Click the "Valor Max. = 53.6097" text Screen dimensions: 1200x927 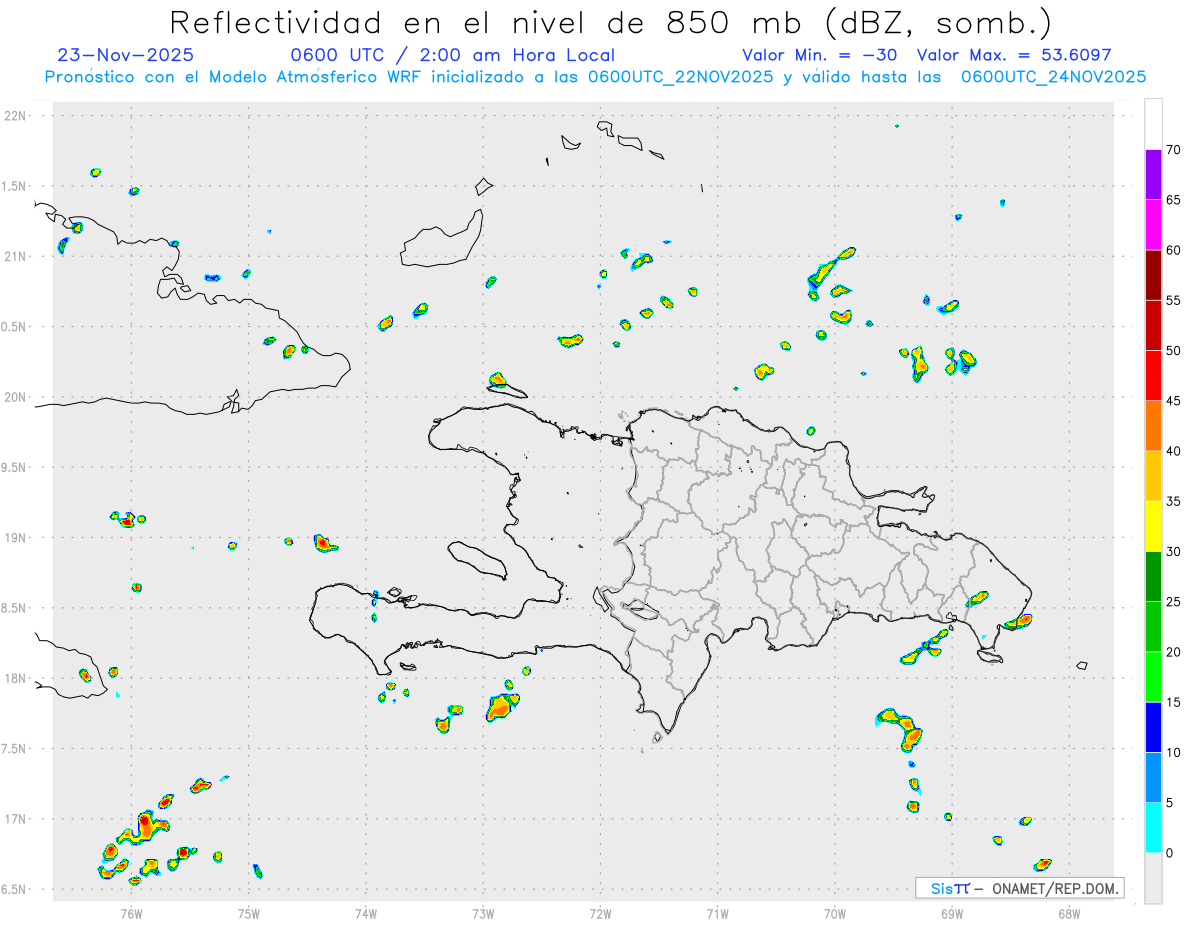pyautogui.click(x=1014, y=56)
